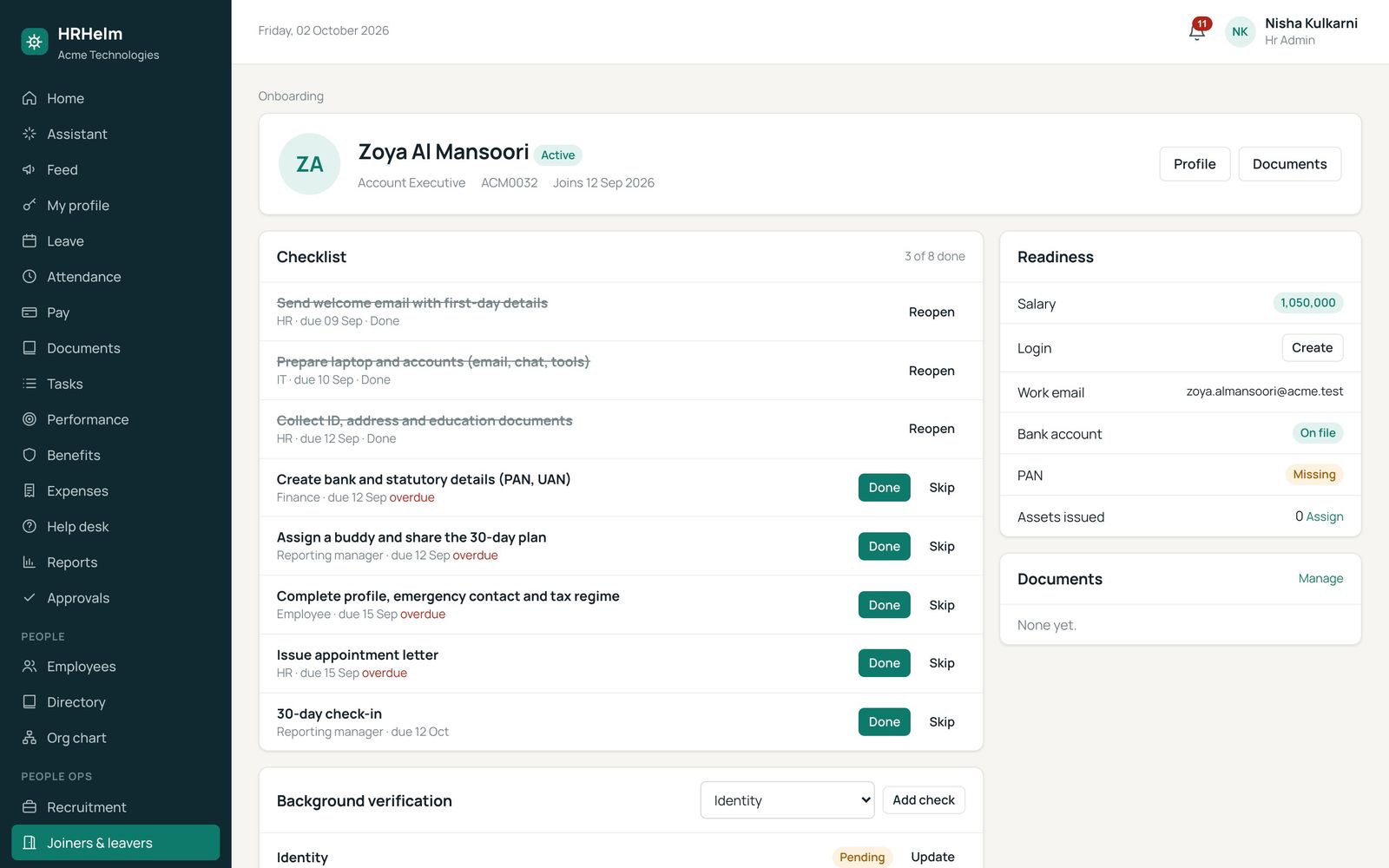This screenshot has height=868, width=1389.
Task: Click the Performance target icon
Action: pyautogui.click(x=30, y=419)
